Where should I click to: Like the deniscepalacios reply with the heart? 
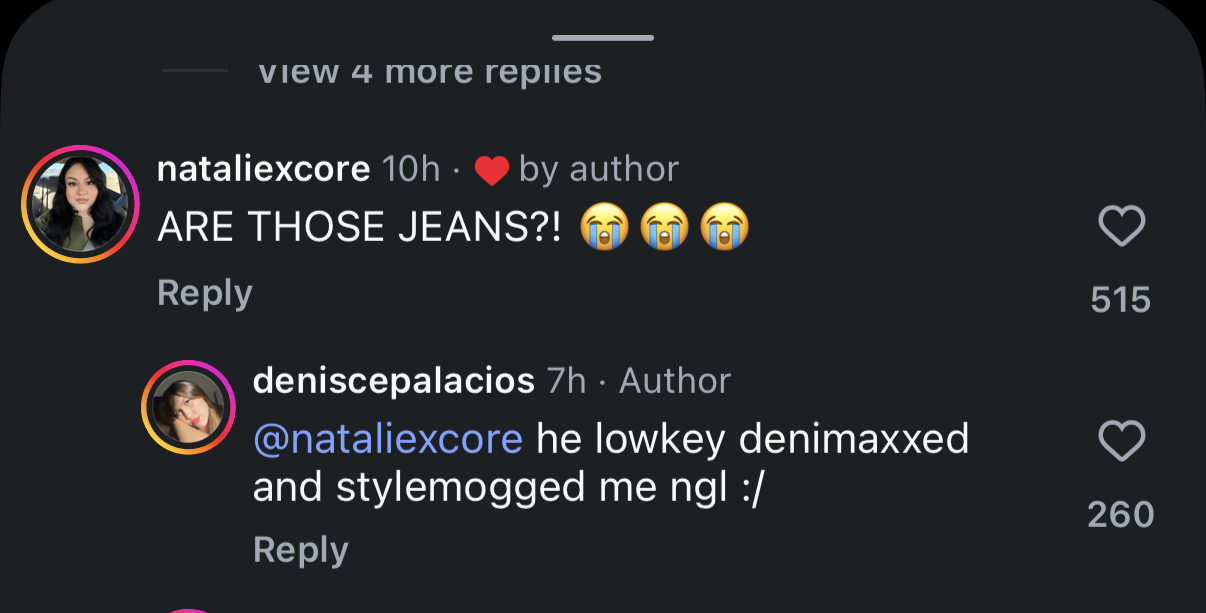pos(1121,441)
